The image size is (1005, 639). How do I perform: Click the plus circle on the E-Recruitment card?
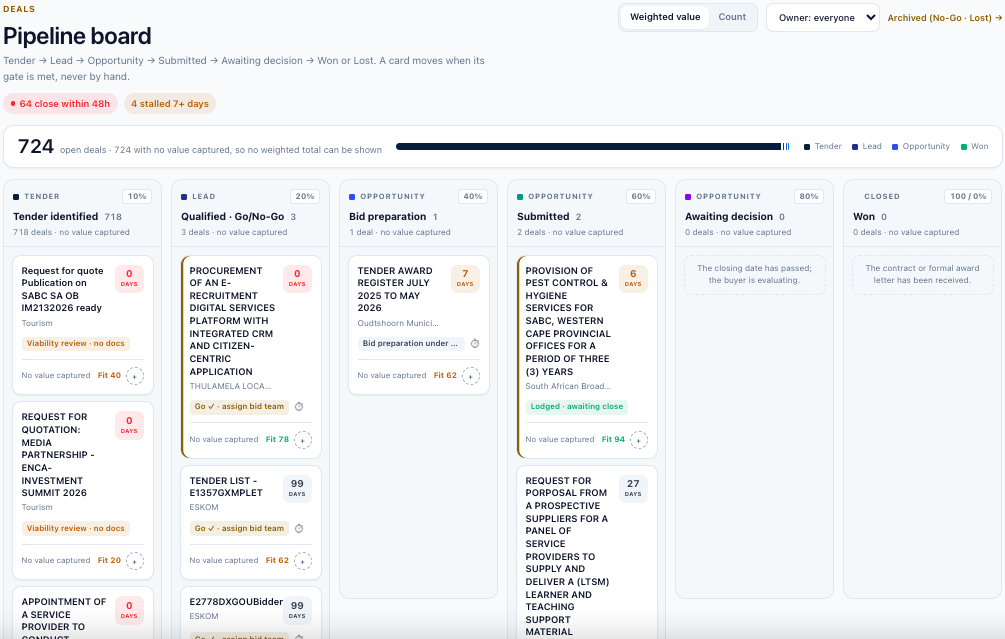coord(303,440)
